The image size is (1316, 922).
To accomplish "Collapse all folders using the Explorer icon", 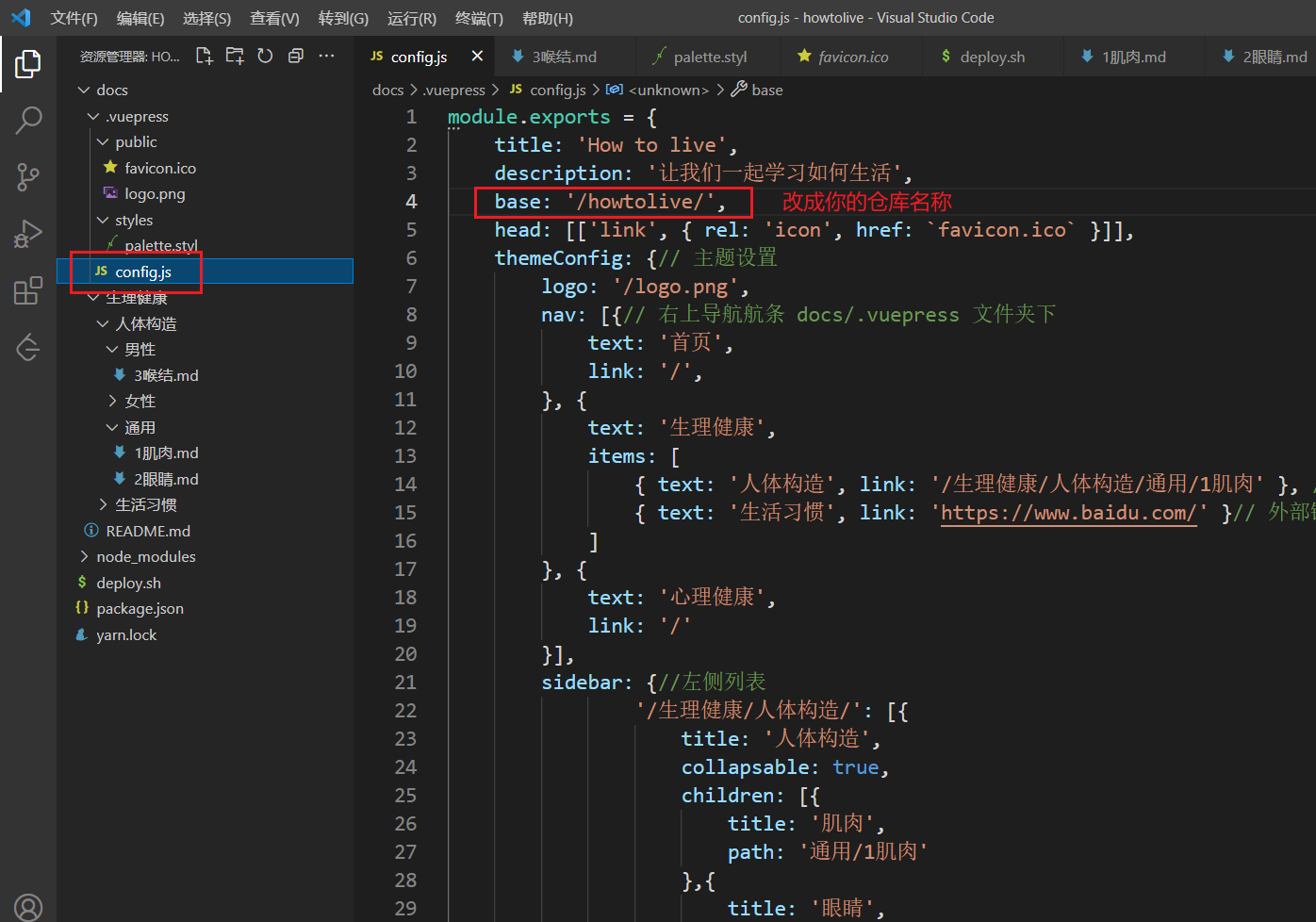I will click(x=295, y=56).
